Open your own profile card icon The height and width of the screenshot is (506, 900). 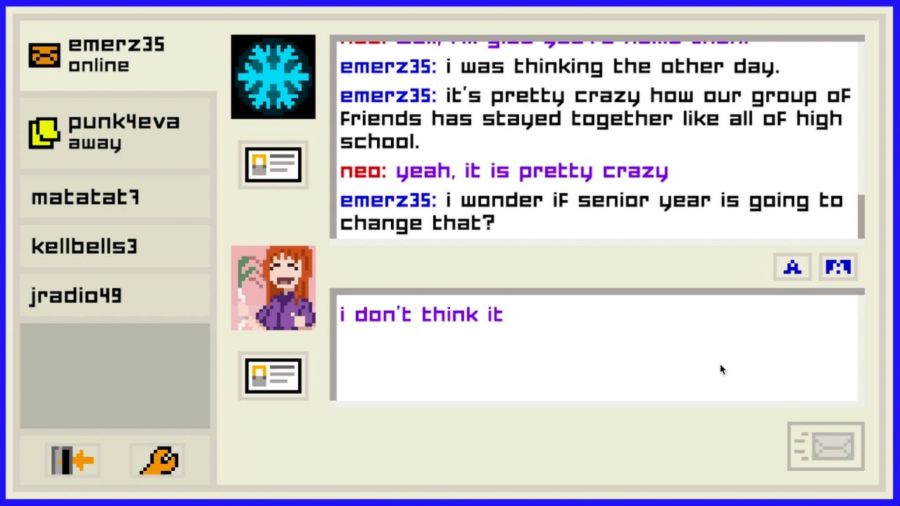click(x=273, y=376)
